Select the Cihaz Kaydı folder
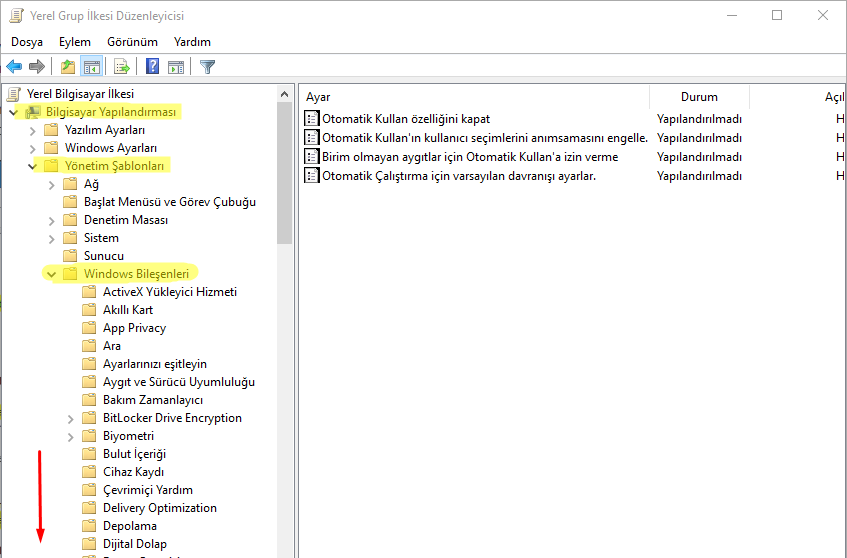This screenshot has width=847, height=558. [x=133, y=472]
